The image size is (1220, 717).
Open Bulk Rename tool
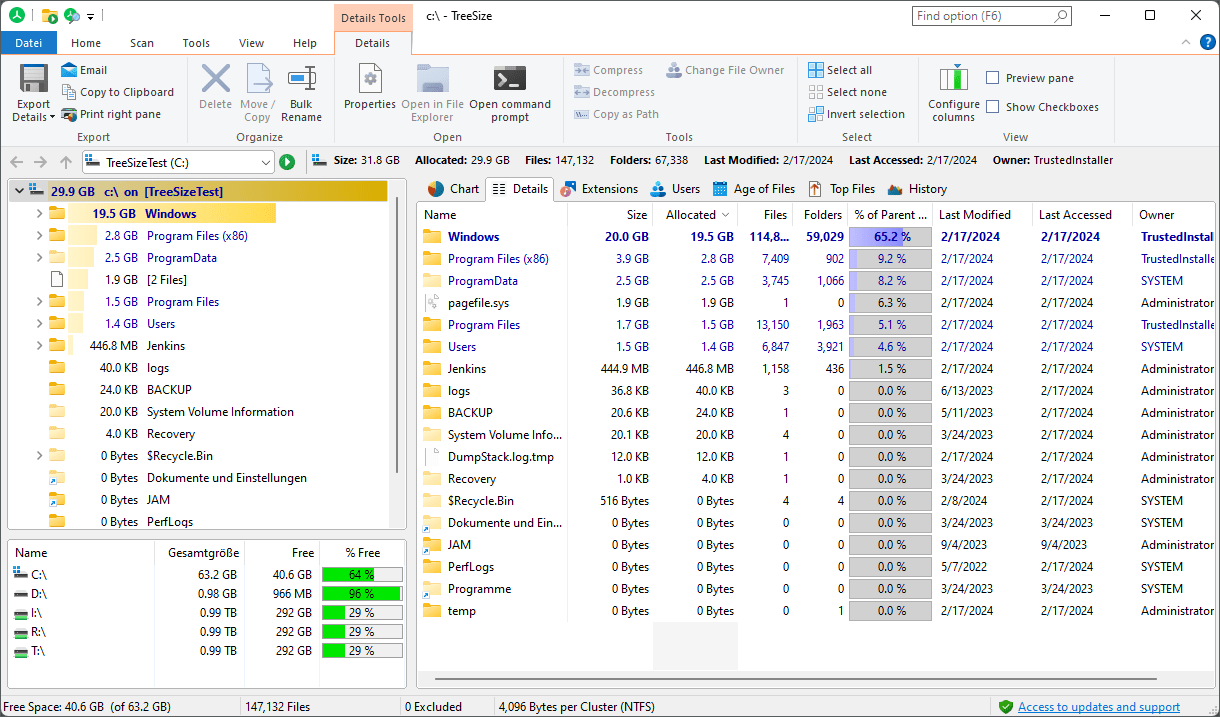[301, 93]
